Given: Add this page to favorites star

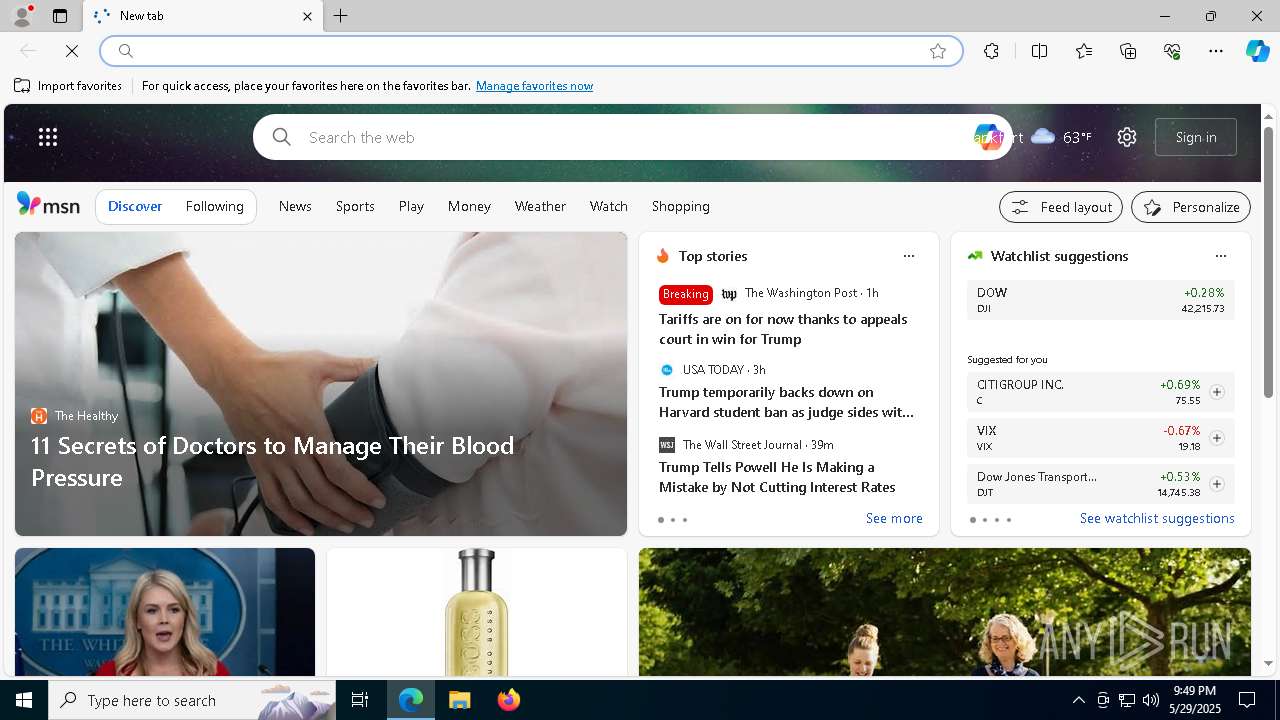Looking at the screenshot, I should (x=938, y=51).
